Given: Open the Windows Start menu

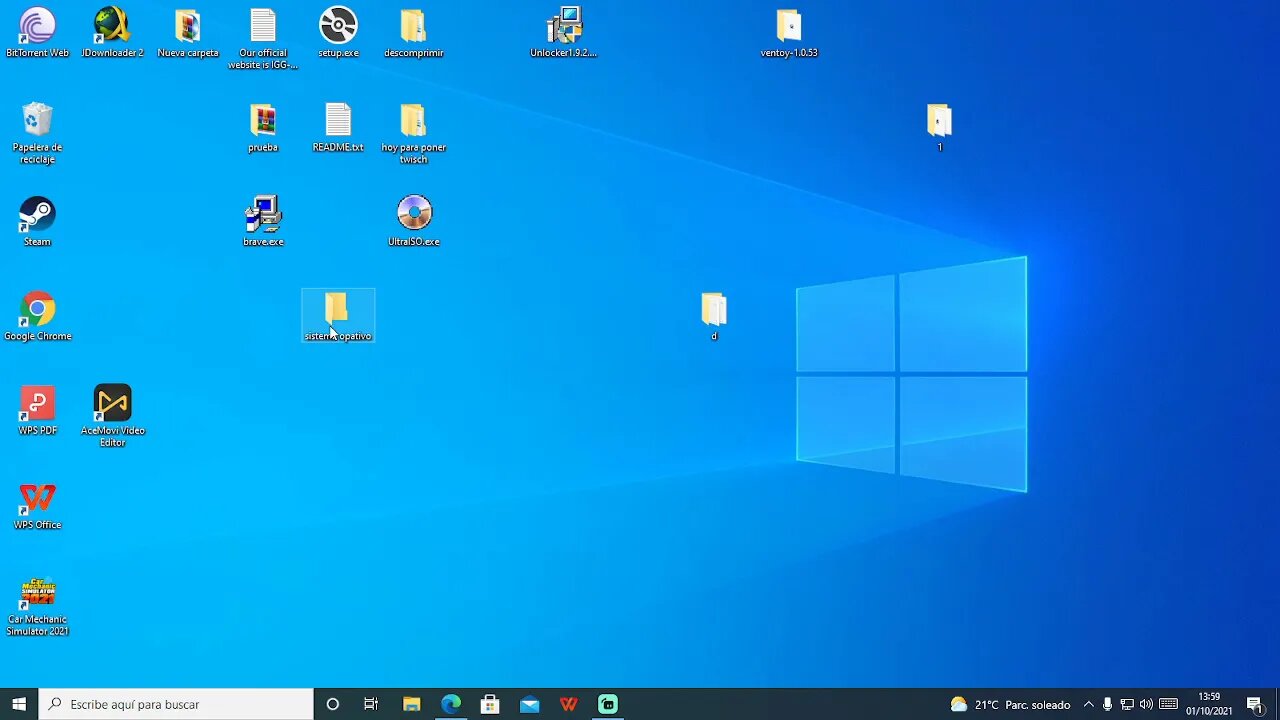Looking at the screenshot, I should click(x=19, y=704).
